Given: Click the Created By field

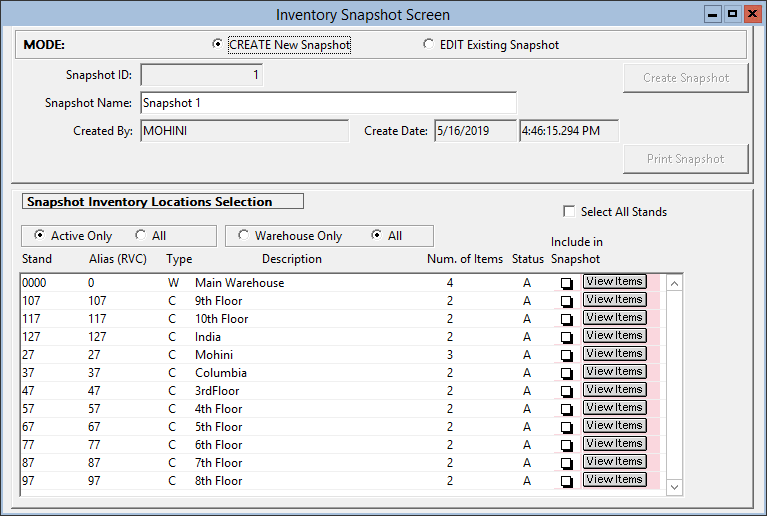Looking at the screenshot, I should coord(245,131).
